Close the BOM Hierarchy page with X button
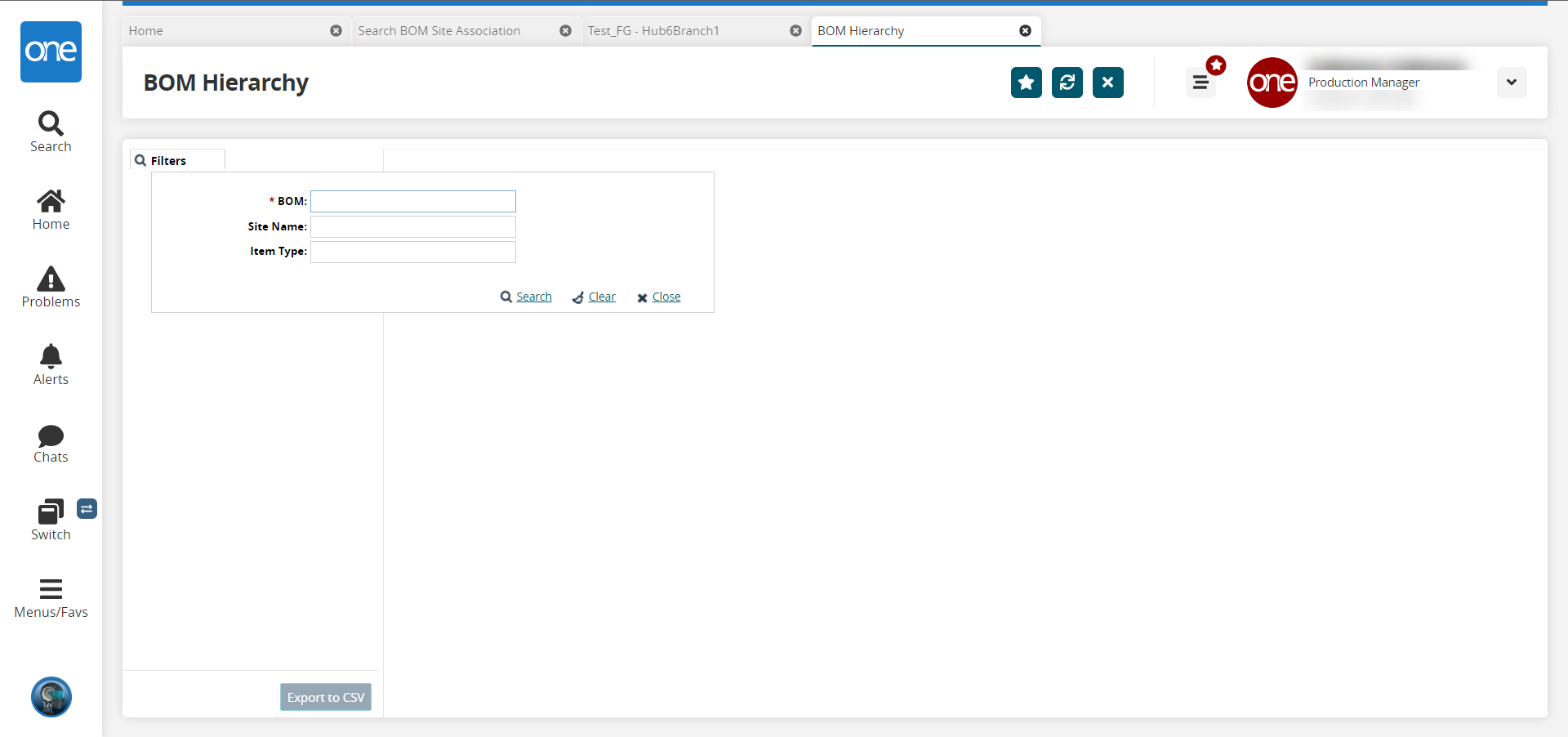 pyautogui.click(x=1108, y=83)
